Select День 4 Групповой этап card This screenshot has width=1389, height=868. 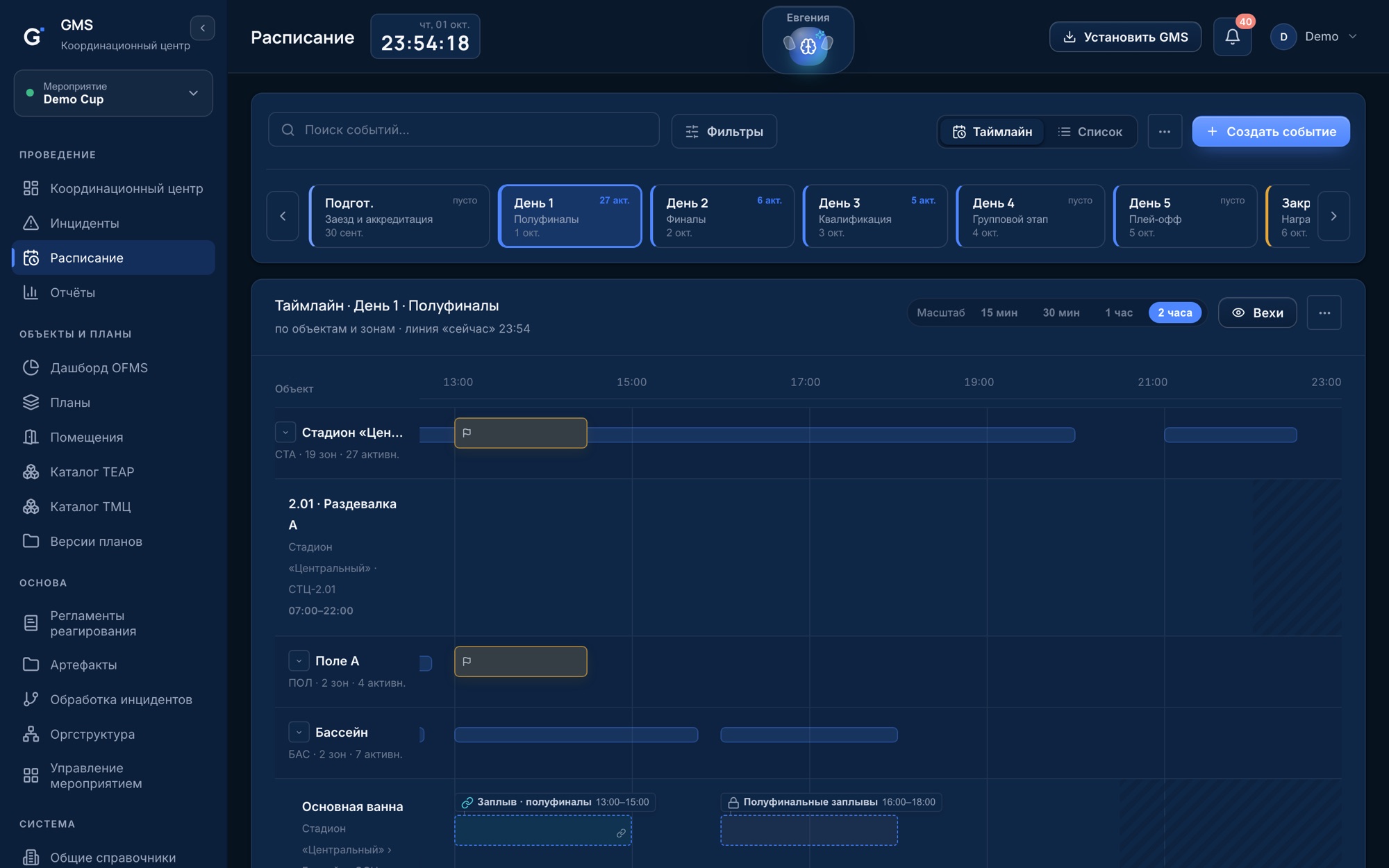point(1031,216)
